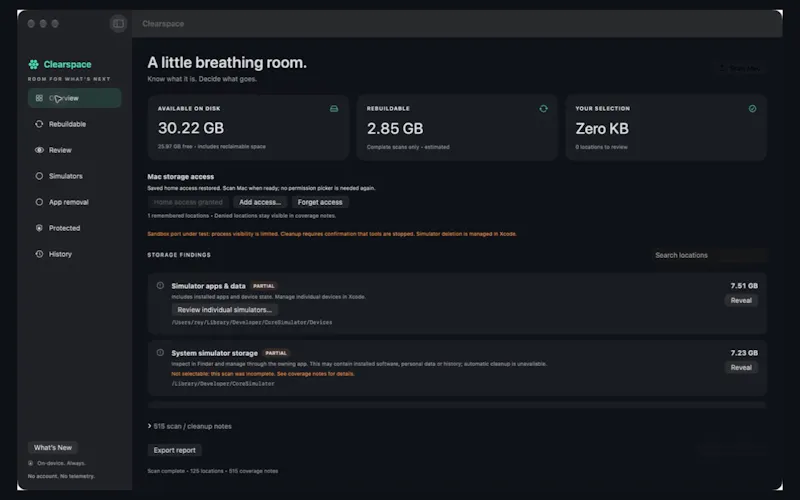Click the Simulator apps & data title
Viewport: 800px width, 500px height.
(x=208, y=286)
